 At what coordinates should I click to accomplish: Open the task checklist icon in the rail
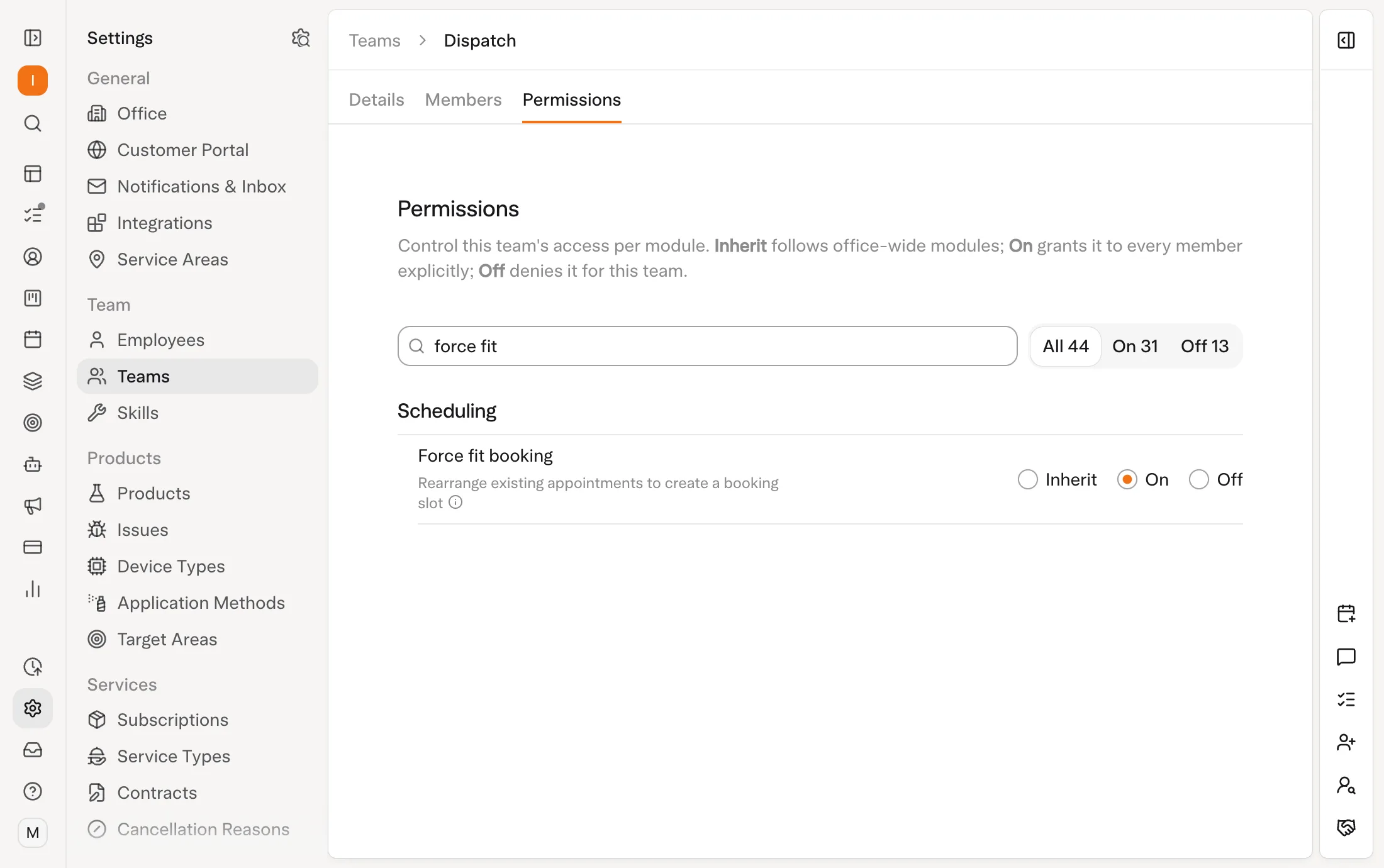click(x=33, y=215)
